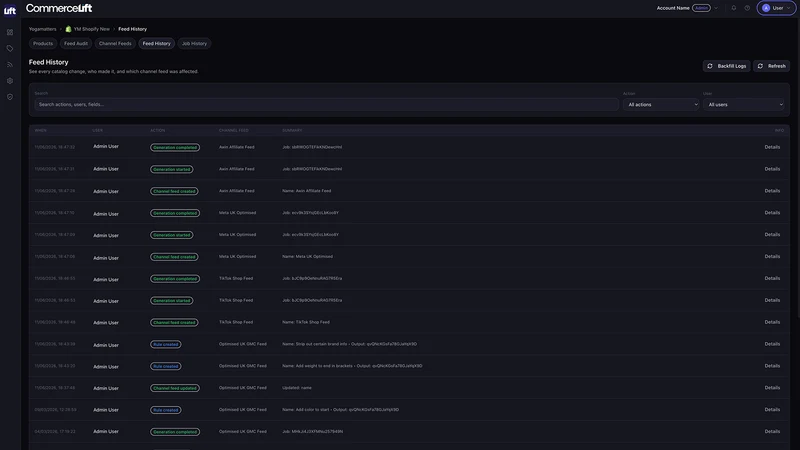Click the CHANNEL FEED column header
Image resolution: width=800 pixels, height=450 pixels.
pyautogui.click(x=234, y=131)
